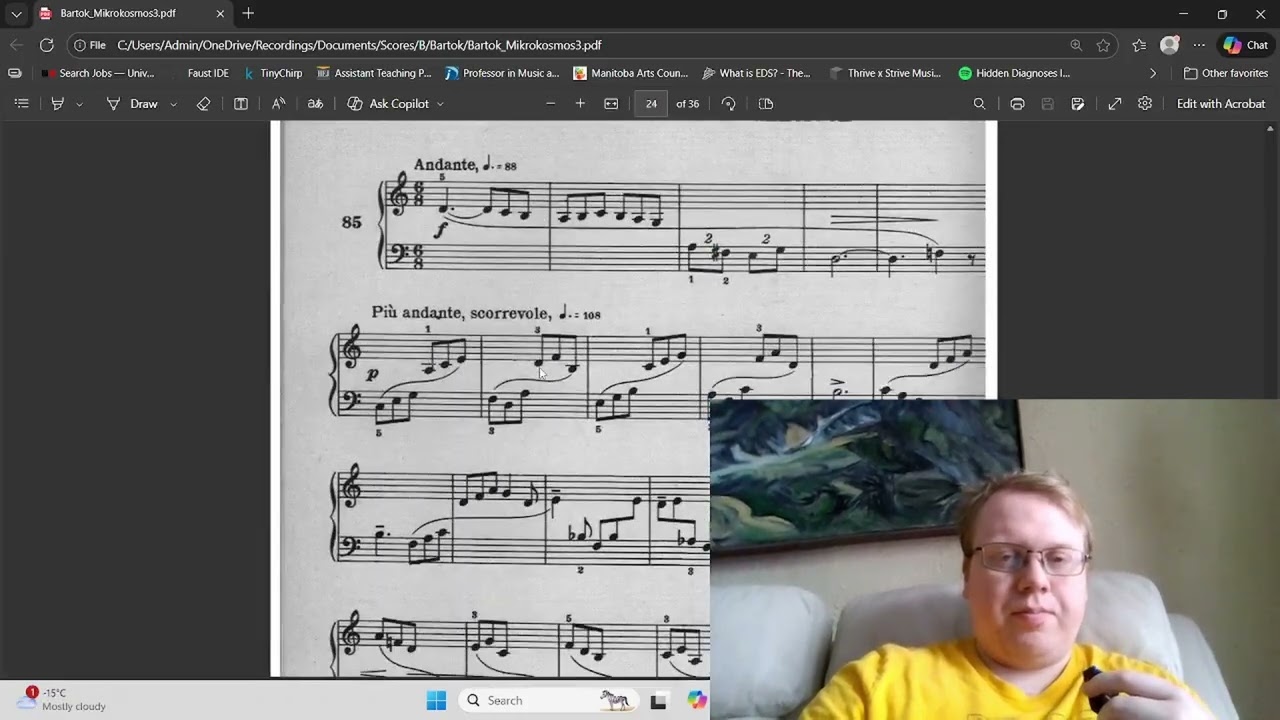Open the Page view options
Viewport: 1280px width, 720px height.
[766, 104]
